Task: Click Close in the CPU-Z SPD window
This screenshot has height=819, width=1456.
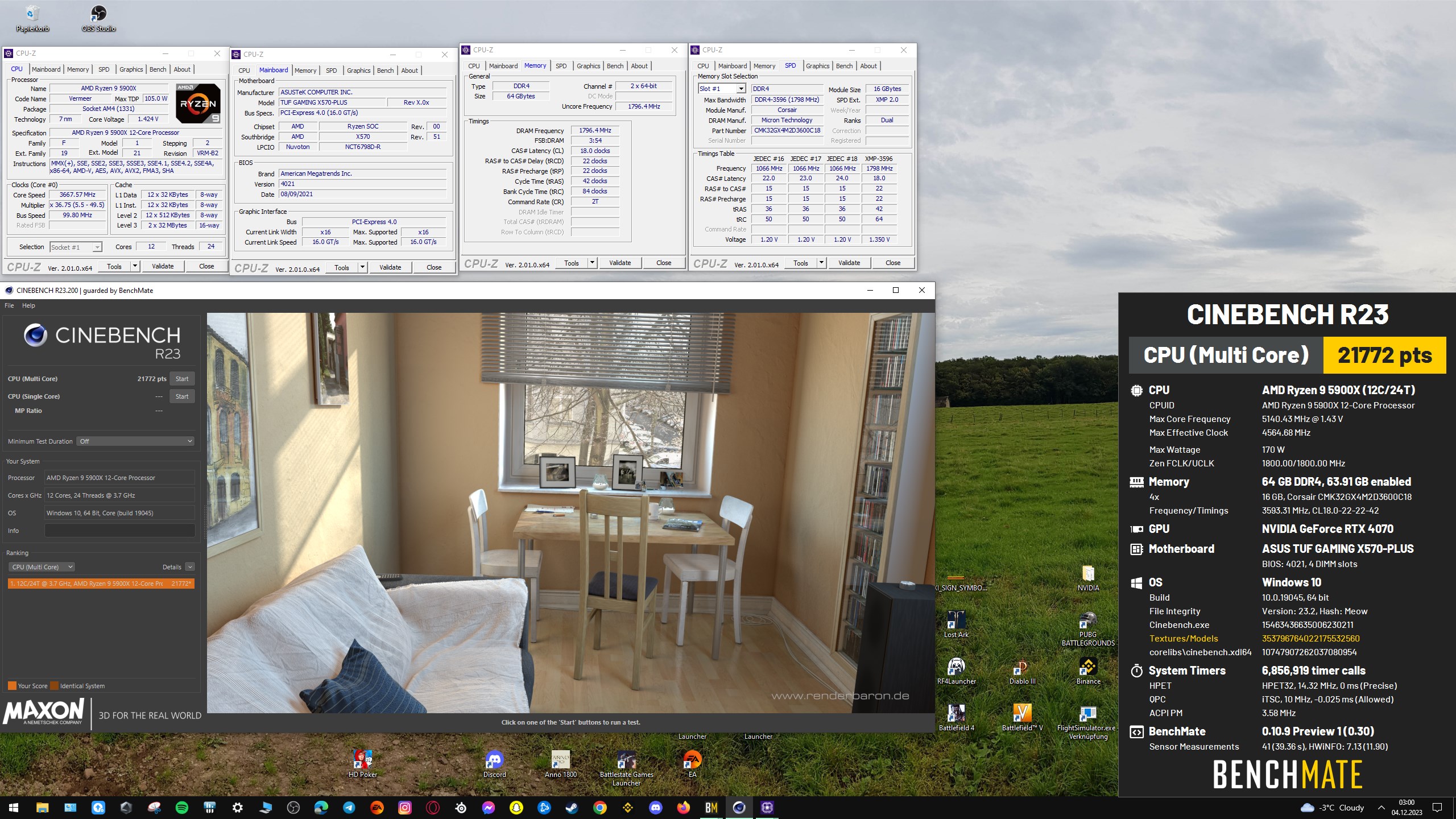Action: pyautogui.click(x=893, y=263)
